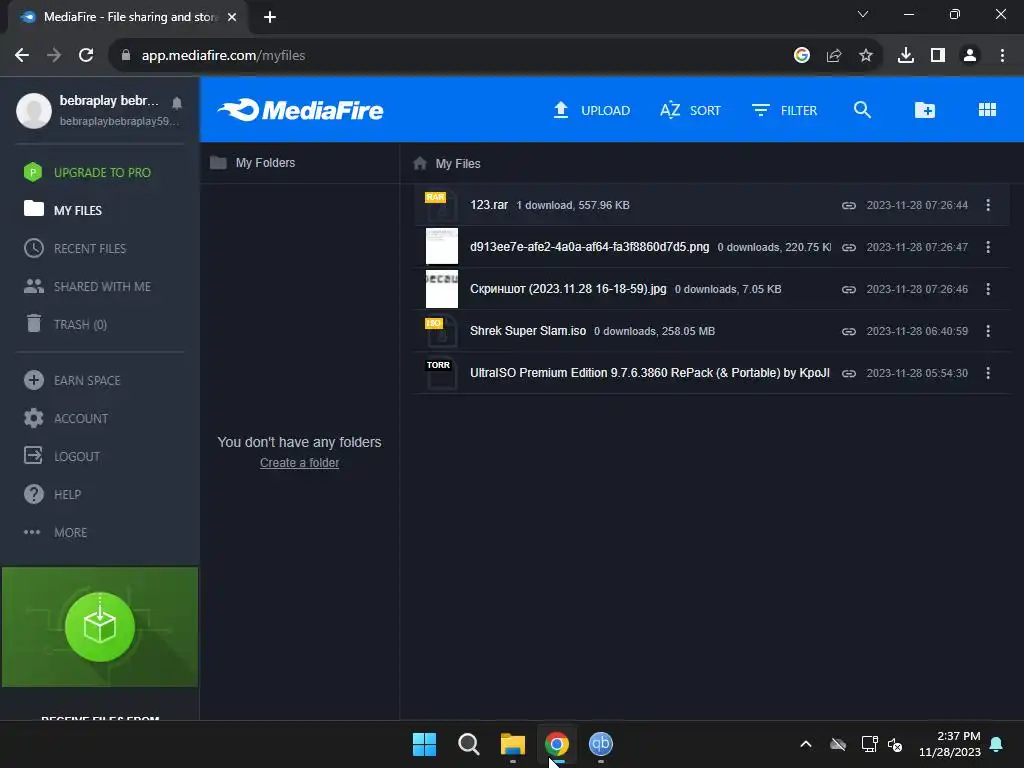Click the user profile avatar
This screenshot has height=768, width=1024.
pos(34,110)
